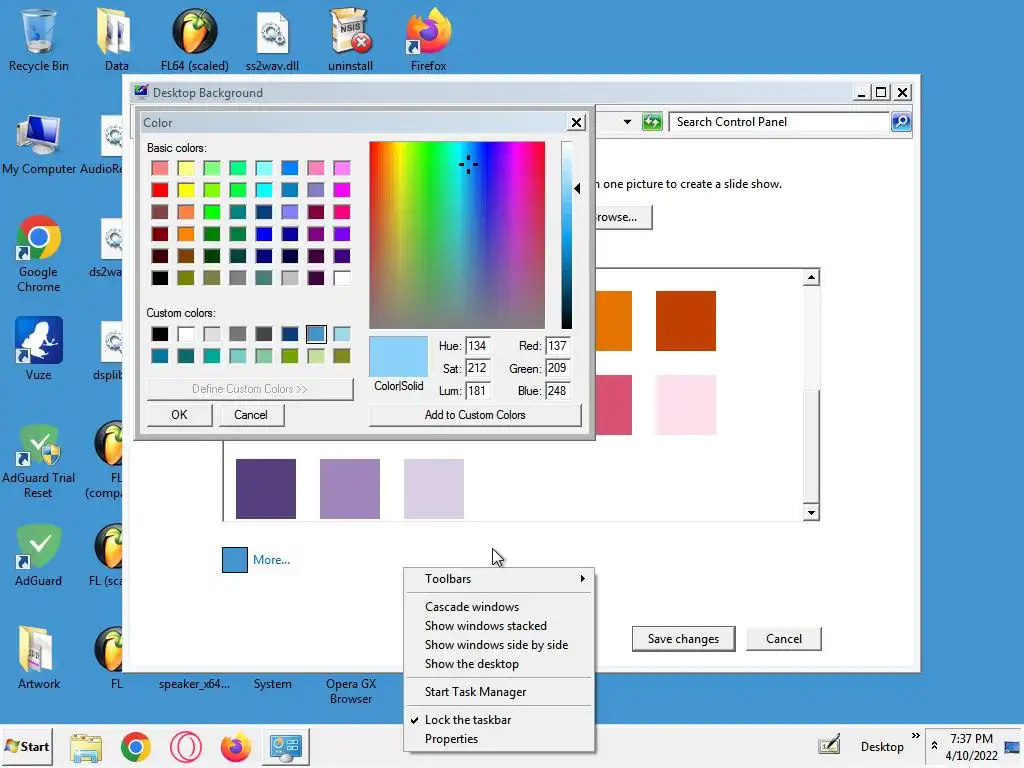
Task: Open the Recycle Bin desktop icon
Action: click(x=39, y=39)
